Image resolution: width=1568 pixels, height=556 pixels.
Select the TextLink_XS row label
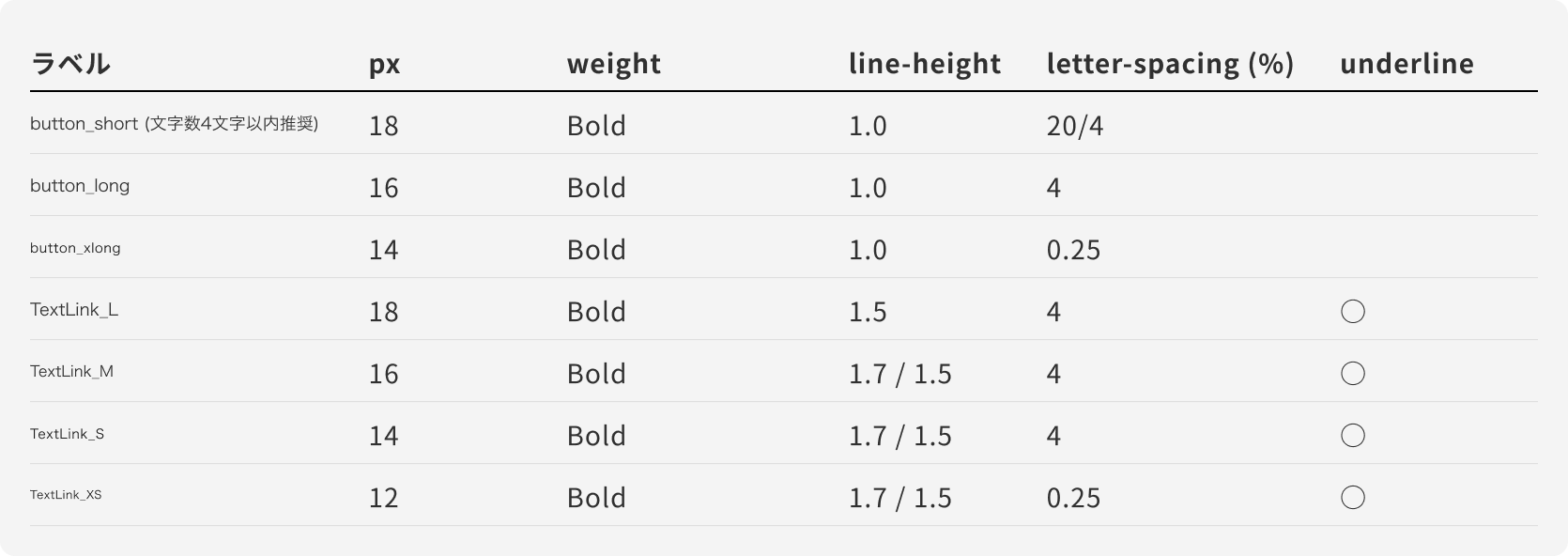pos(66,495)
